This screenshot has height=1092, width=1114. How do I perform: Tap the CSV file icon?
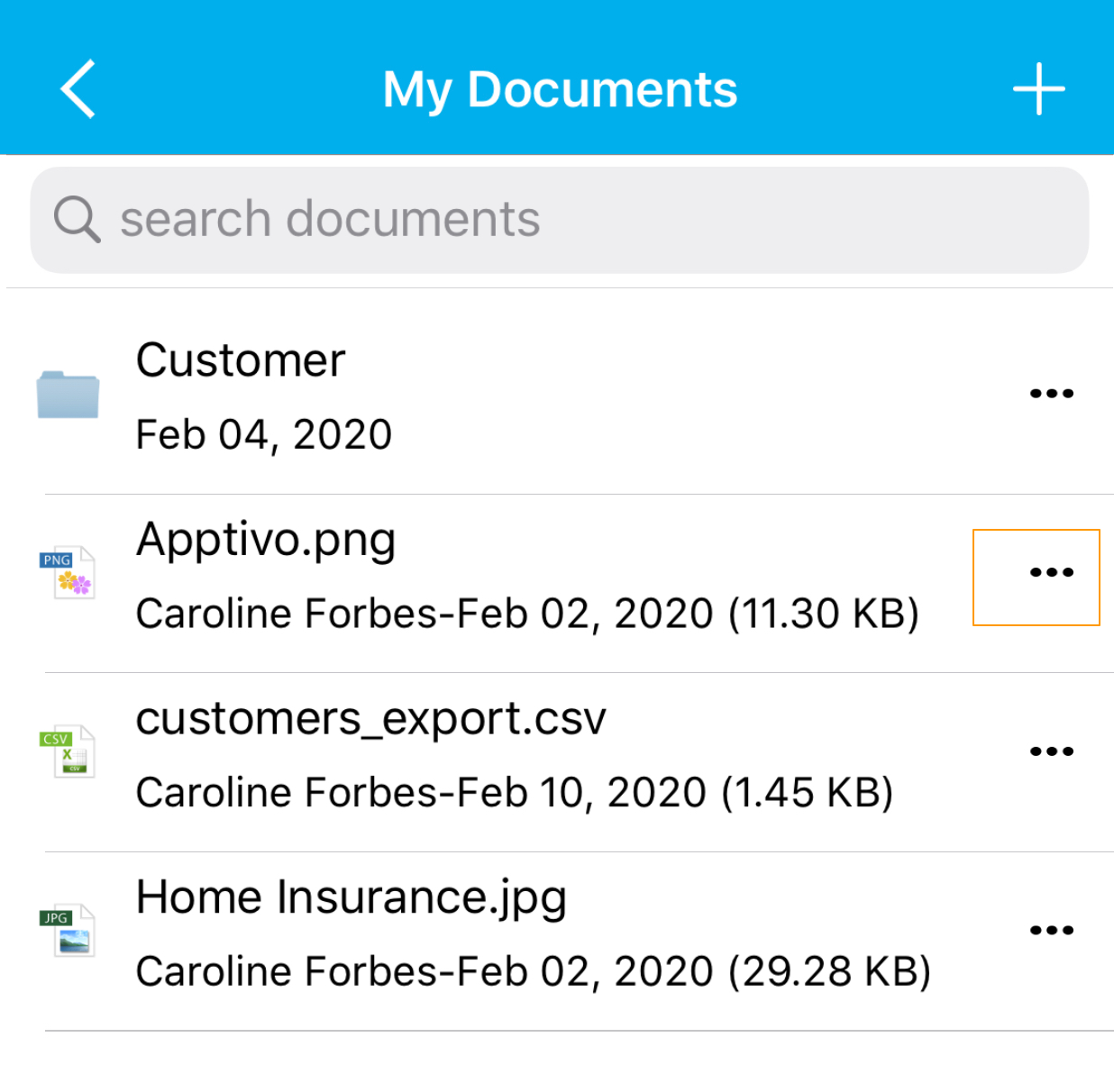pos(68,751)
